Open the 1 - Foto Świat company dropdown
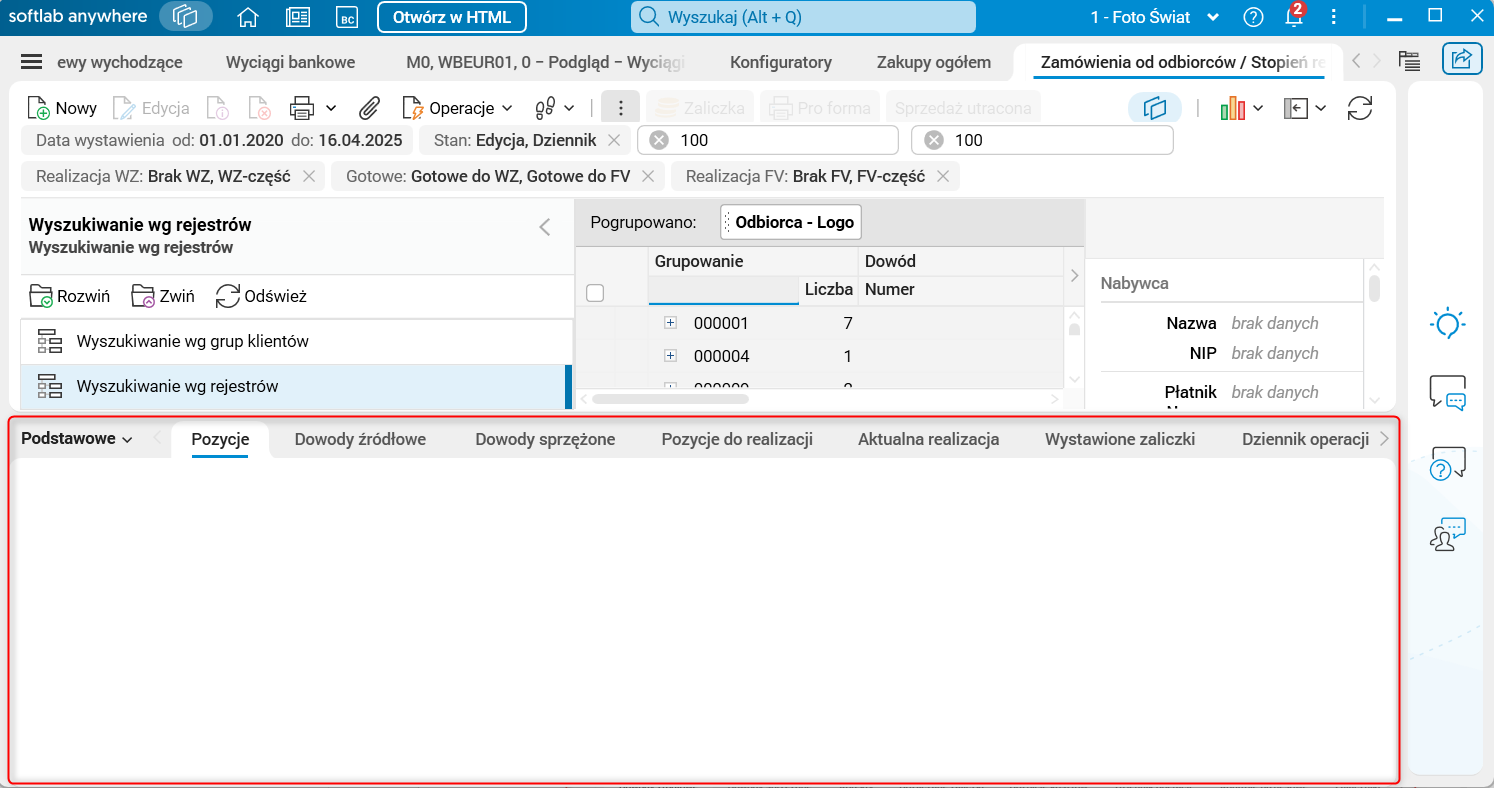This screenshot has width=1494, height=788. [1155, 17]
